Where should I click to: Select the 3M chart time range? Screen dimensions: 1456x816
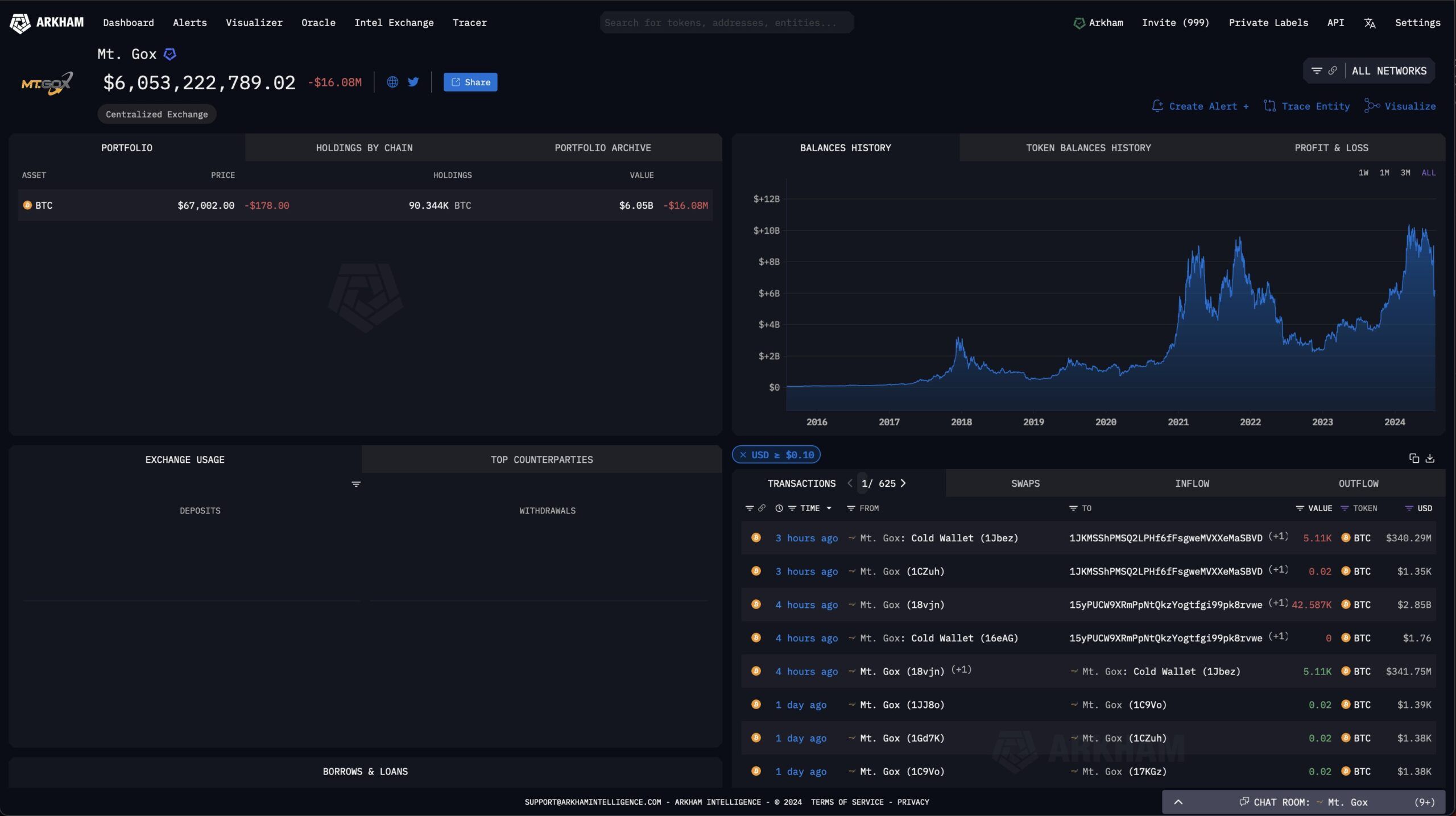(x=1405, y=173)
